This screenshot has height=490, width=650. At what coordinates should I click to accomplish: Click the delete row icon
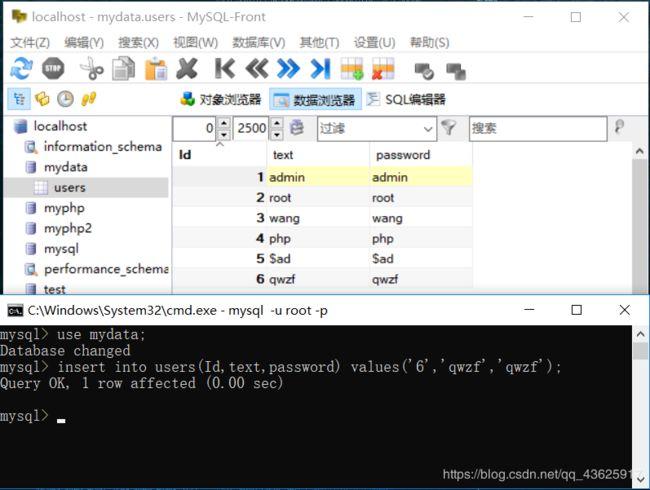(383, 68)
